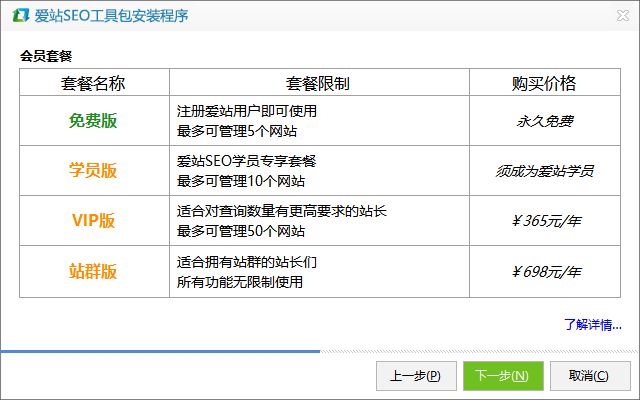Click the 套餐限制 column header
This screenshot has height=400, width=640.
tap(318, 83)
